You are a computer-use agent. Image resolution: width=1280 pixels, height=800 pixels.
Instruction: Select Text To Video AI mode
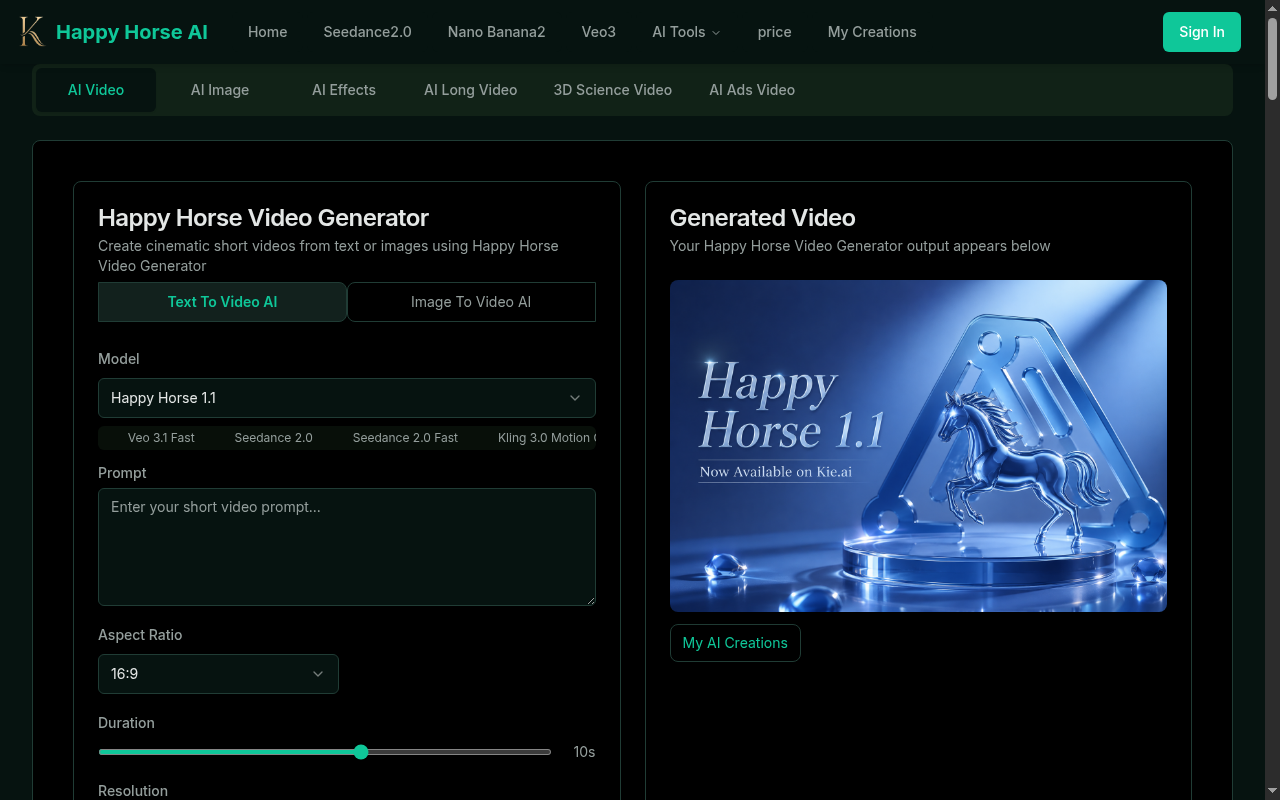pos(222,302)
